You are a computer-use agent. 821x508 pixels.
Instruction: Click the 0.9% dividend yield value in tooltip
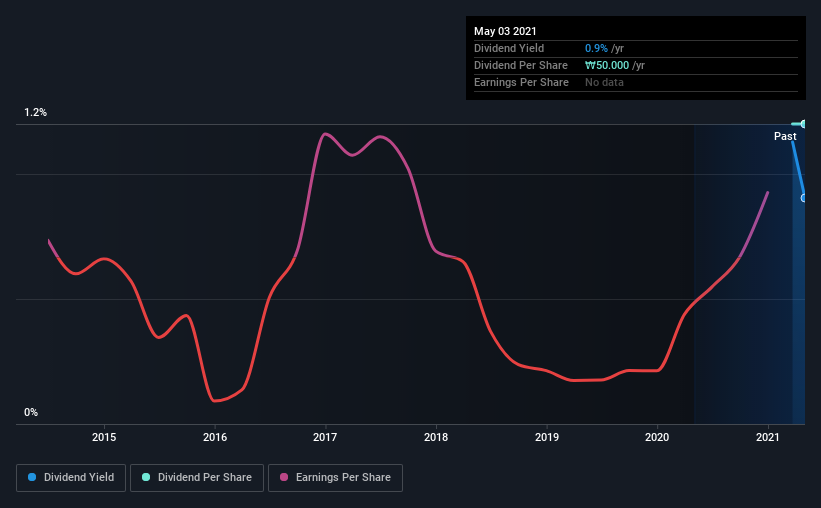(x=596, y=48)
